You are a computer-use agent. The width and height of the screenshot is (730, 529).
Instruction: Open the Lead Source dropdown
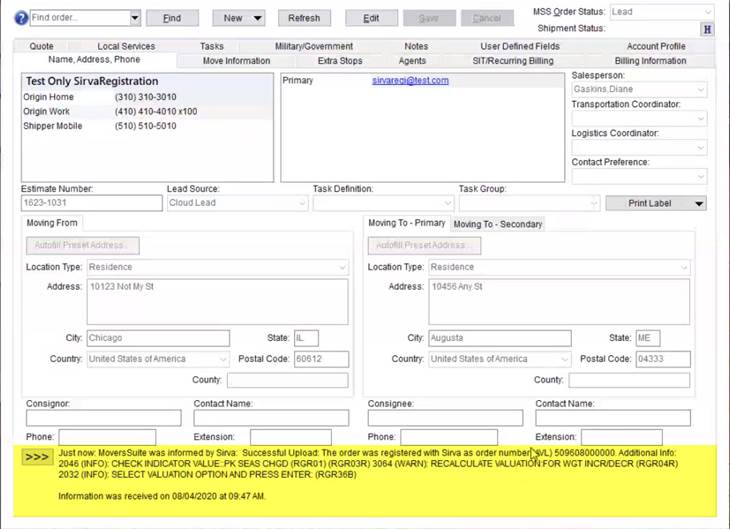302,203
